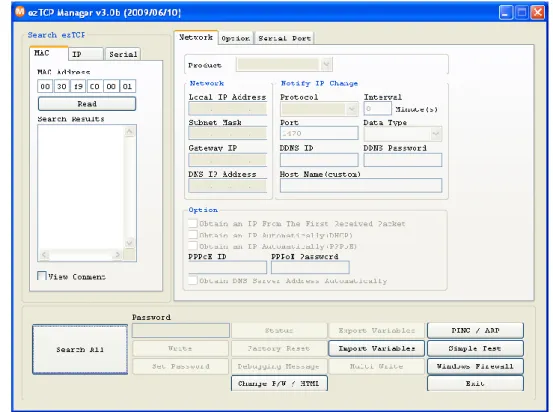Click the Set Password button

click(x=181, y=366)
